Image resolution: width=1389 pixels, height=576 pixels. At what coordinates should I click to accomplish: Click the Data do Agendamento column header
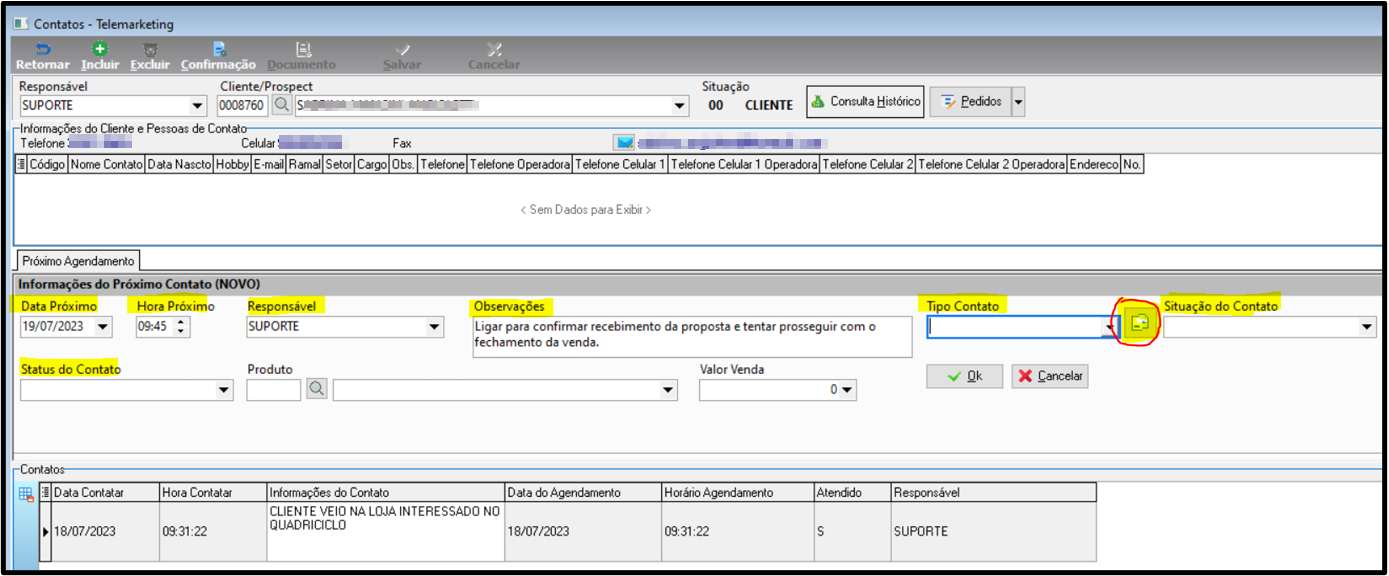(x=583, y=493)
